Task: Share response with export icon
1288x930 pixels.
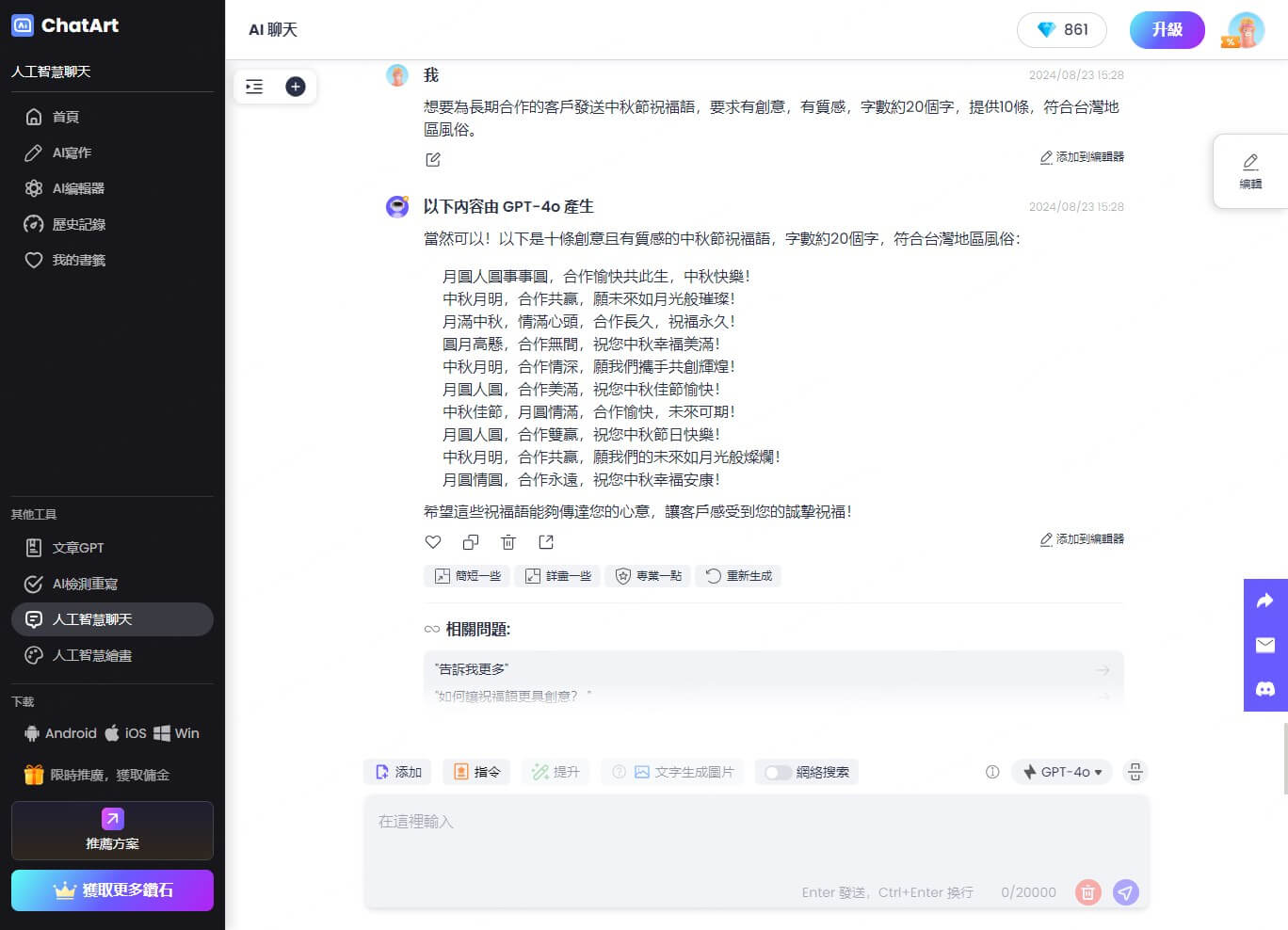Action: [546, 542]
